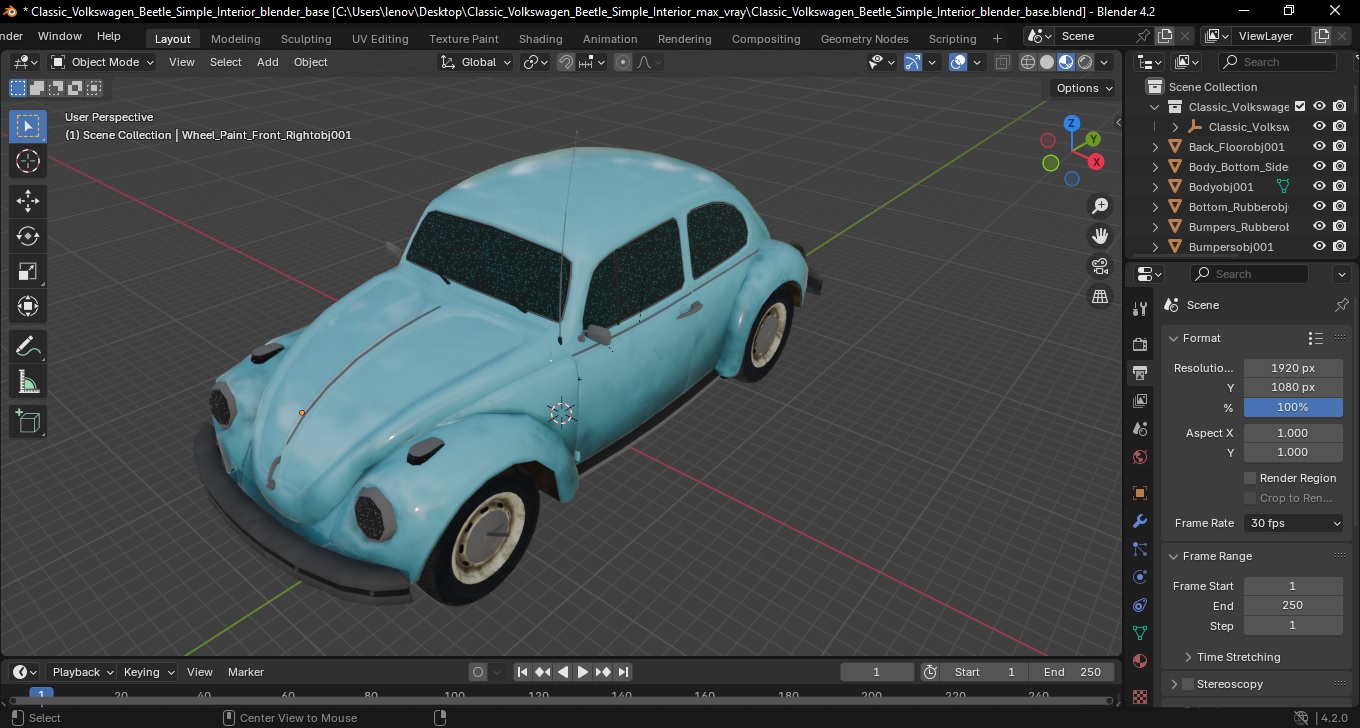Image resolution: width=1360 pixels, height=728 pixels.
Task: Enable Render Region checkbox
Action: (1250, 478)
